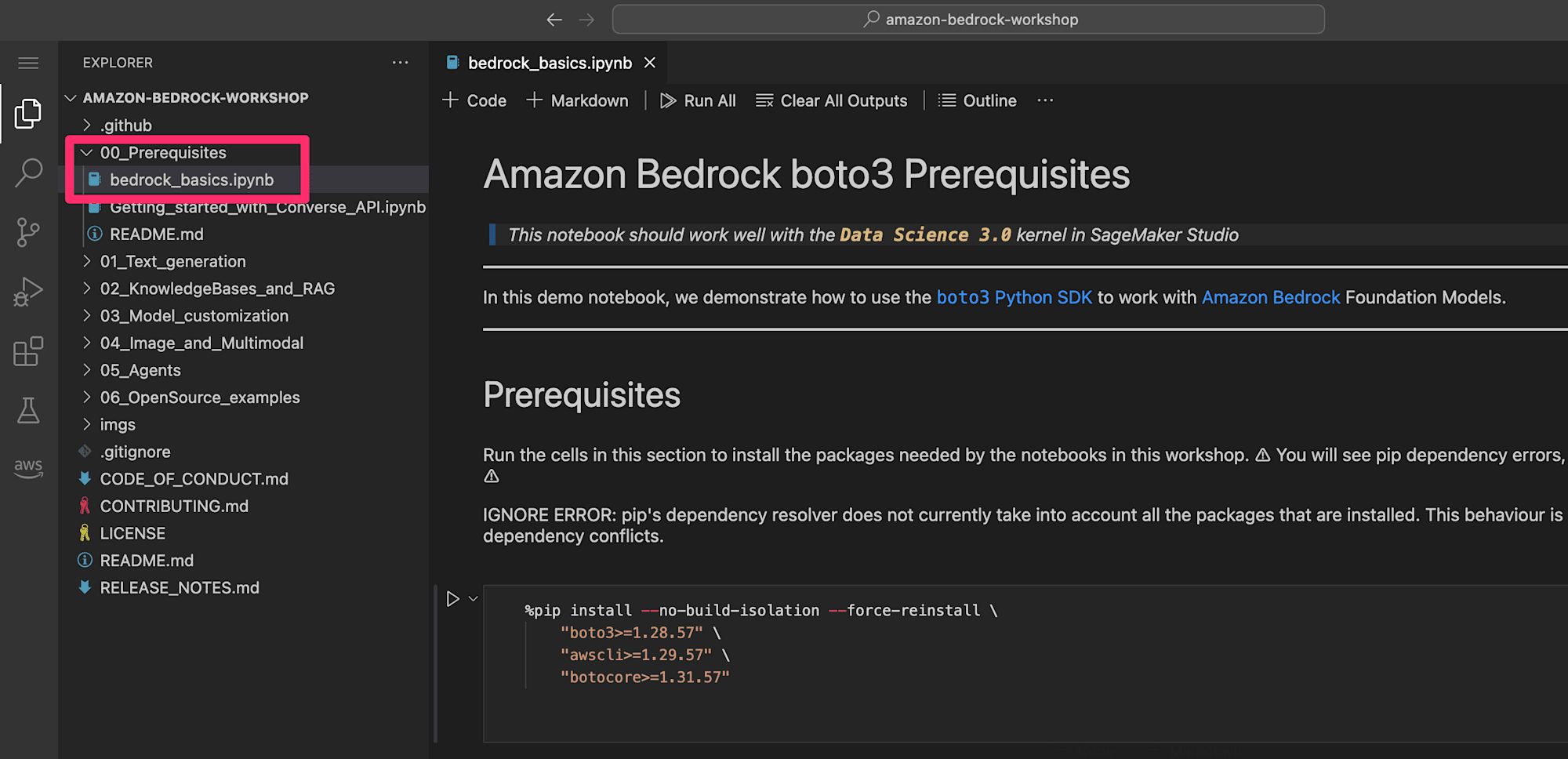
Task: Open run options dropdown beside cell
Action: point(473,599)
